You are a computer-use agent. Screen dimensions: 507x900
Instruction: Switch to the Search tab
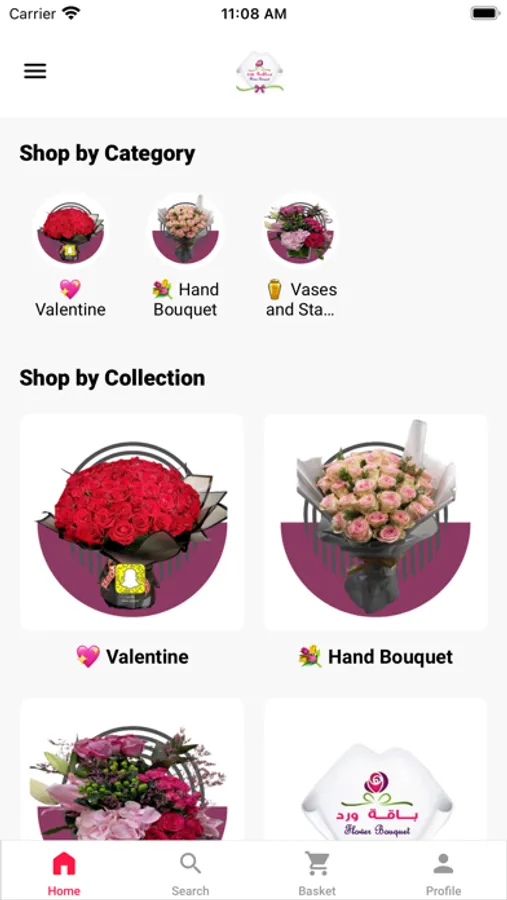point(190,874)
